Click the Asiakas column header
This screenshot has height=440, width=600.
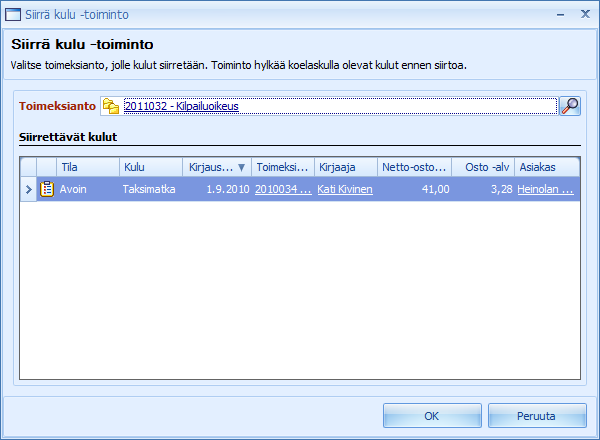[x=547, y=167]
